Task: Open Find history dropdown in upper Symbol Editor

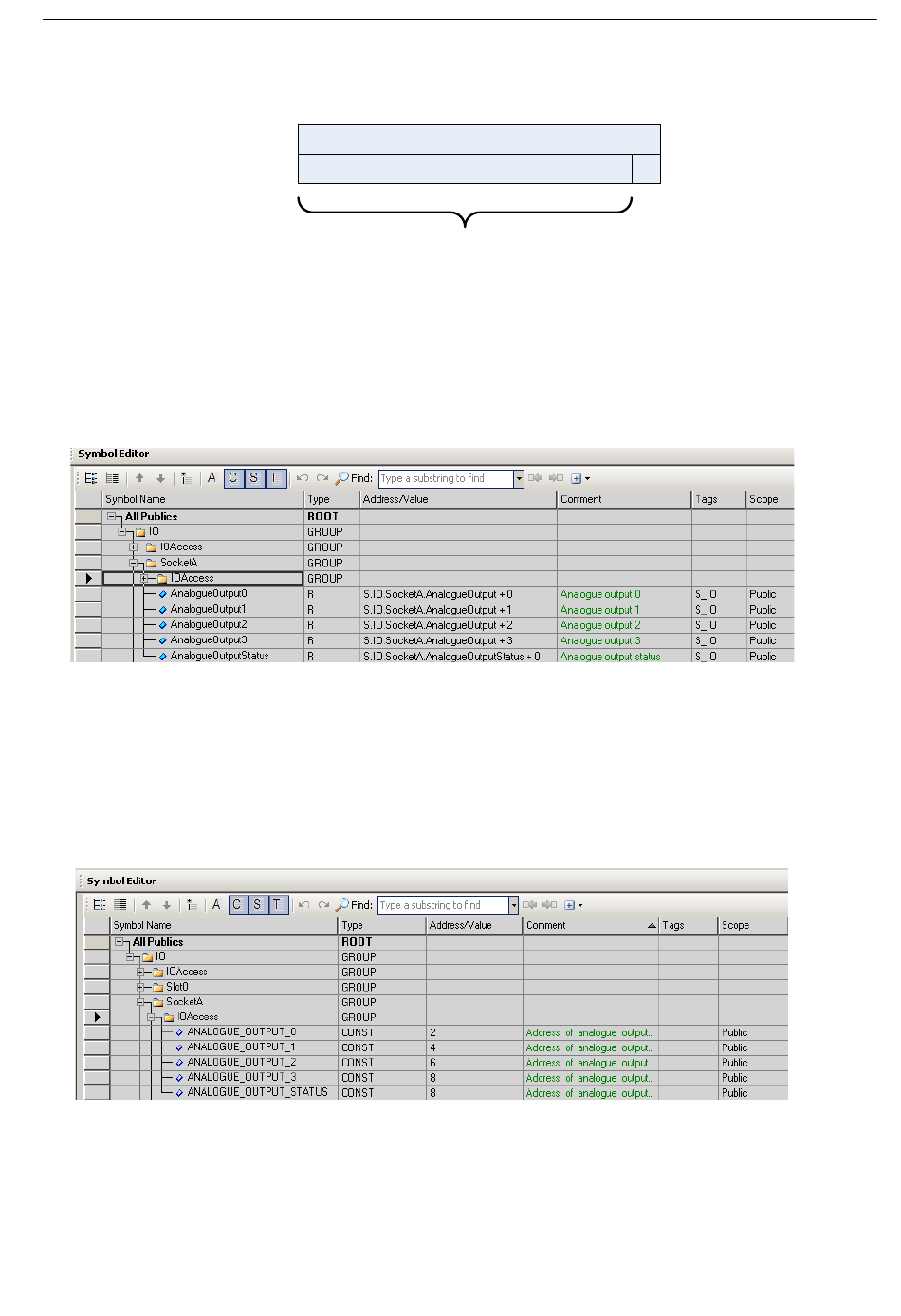Action: [x=519, y=478]
